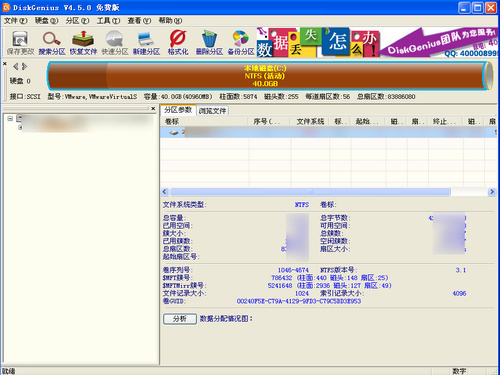Click the horizontal scrollbar thumb

pyautogui.click(x=310, y=192)
